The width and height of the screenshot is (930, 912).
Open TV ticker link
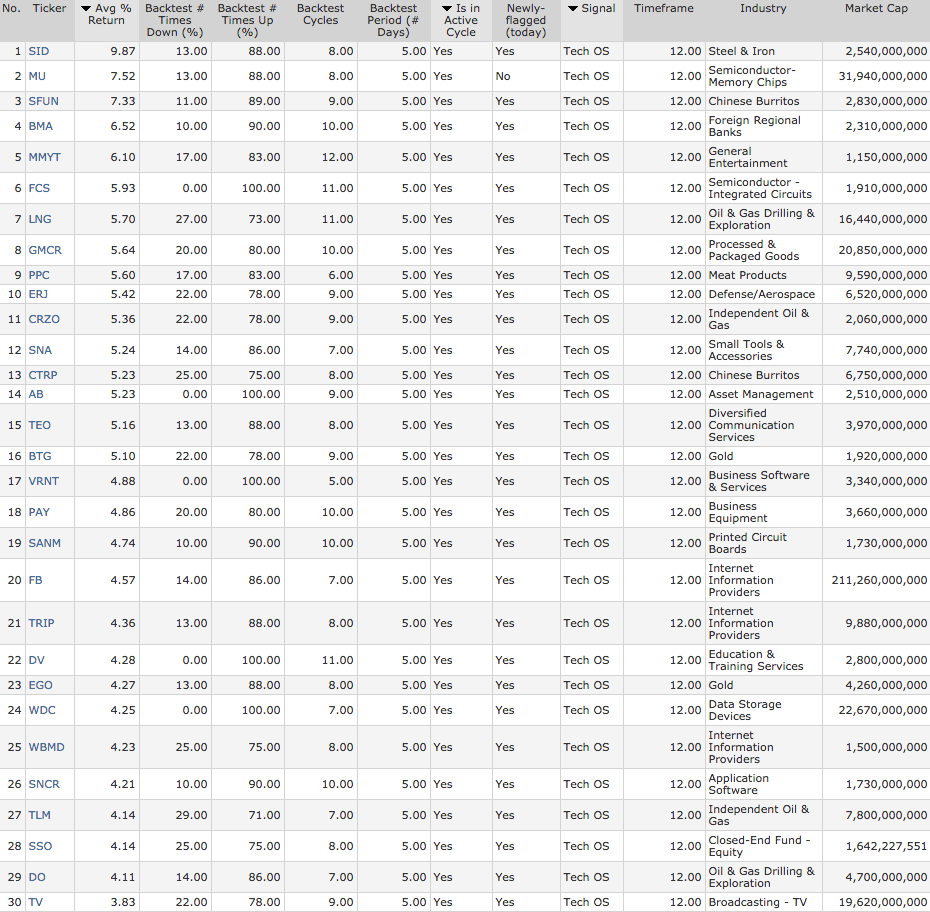tap(36, 902)
